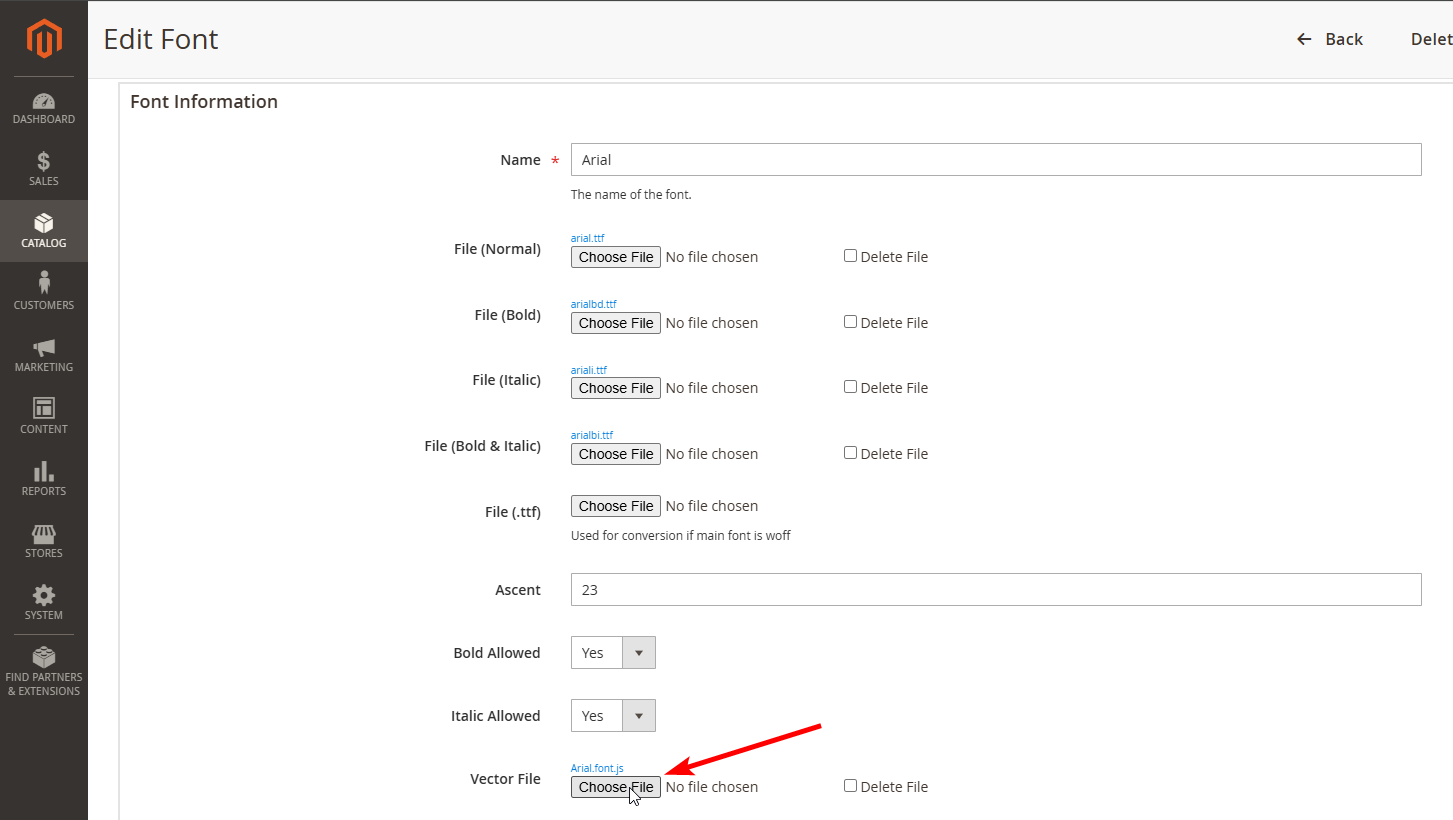The width and height of the screenshot is (1453, 820).
Task: Open the Customers person icon
Action: (44, 284)
